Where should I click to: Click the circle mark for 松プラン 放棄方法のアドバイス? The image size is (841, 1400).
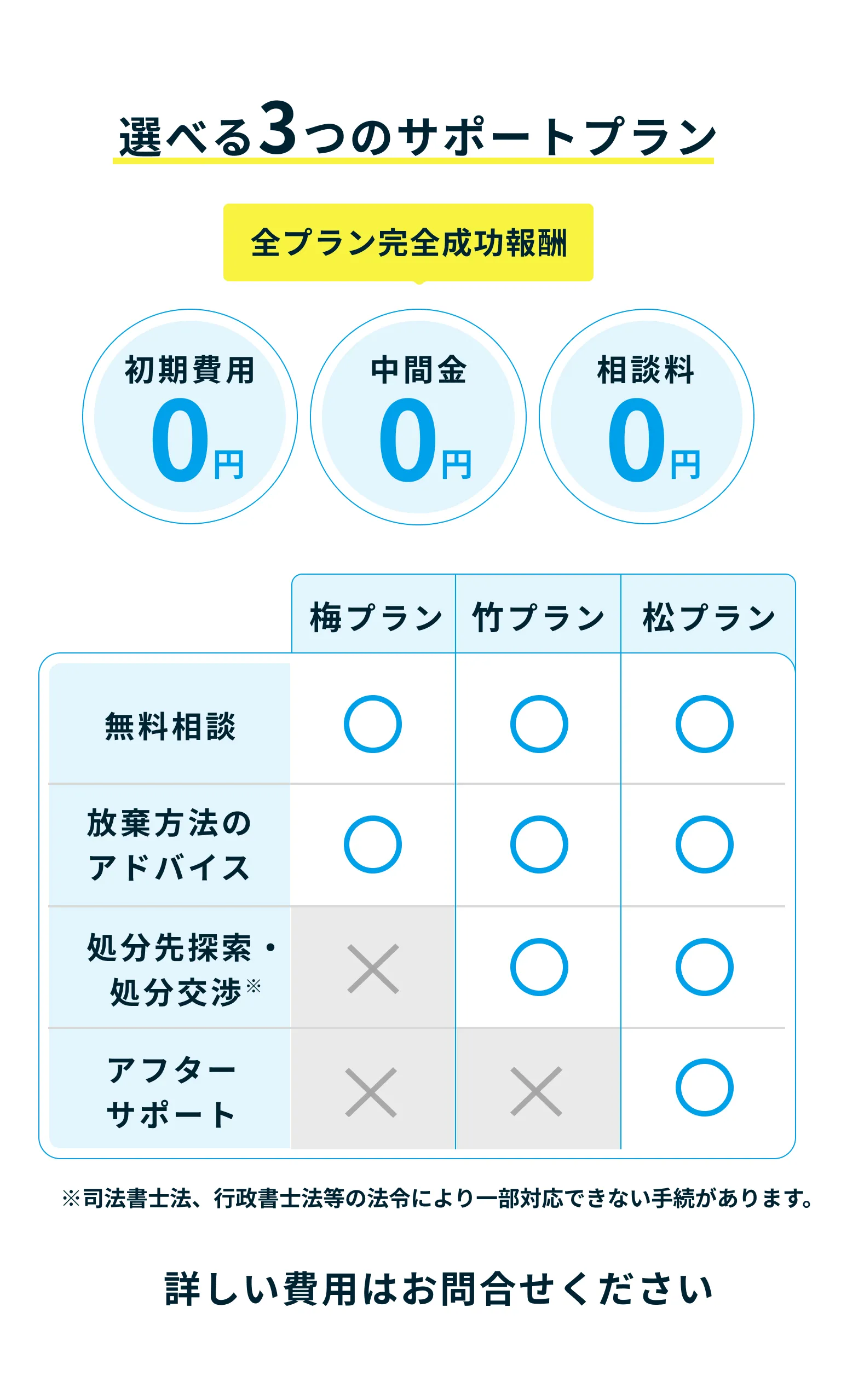point(704,844)
